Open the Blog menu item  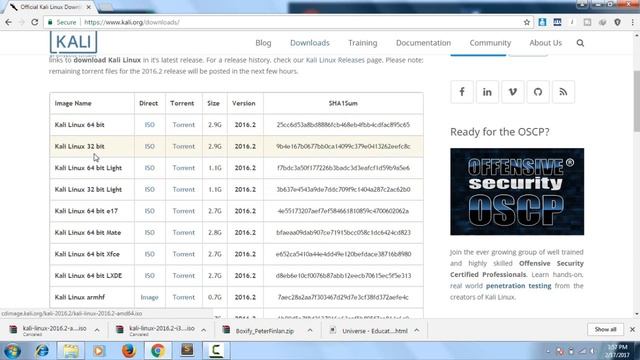[x=263, y=43]
